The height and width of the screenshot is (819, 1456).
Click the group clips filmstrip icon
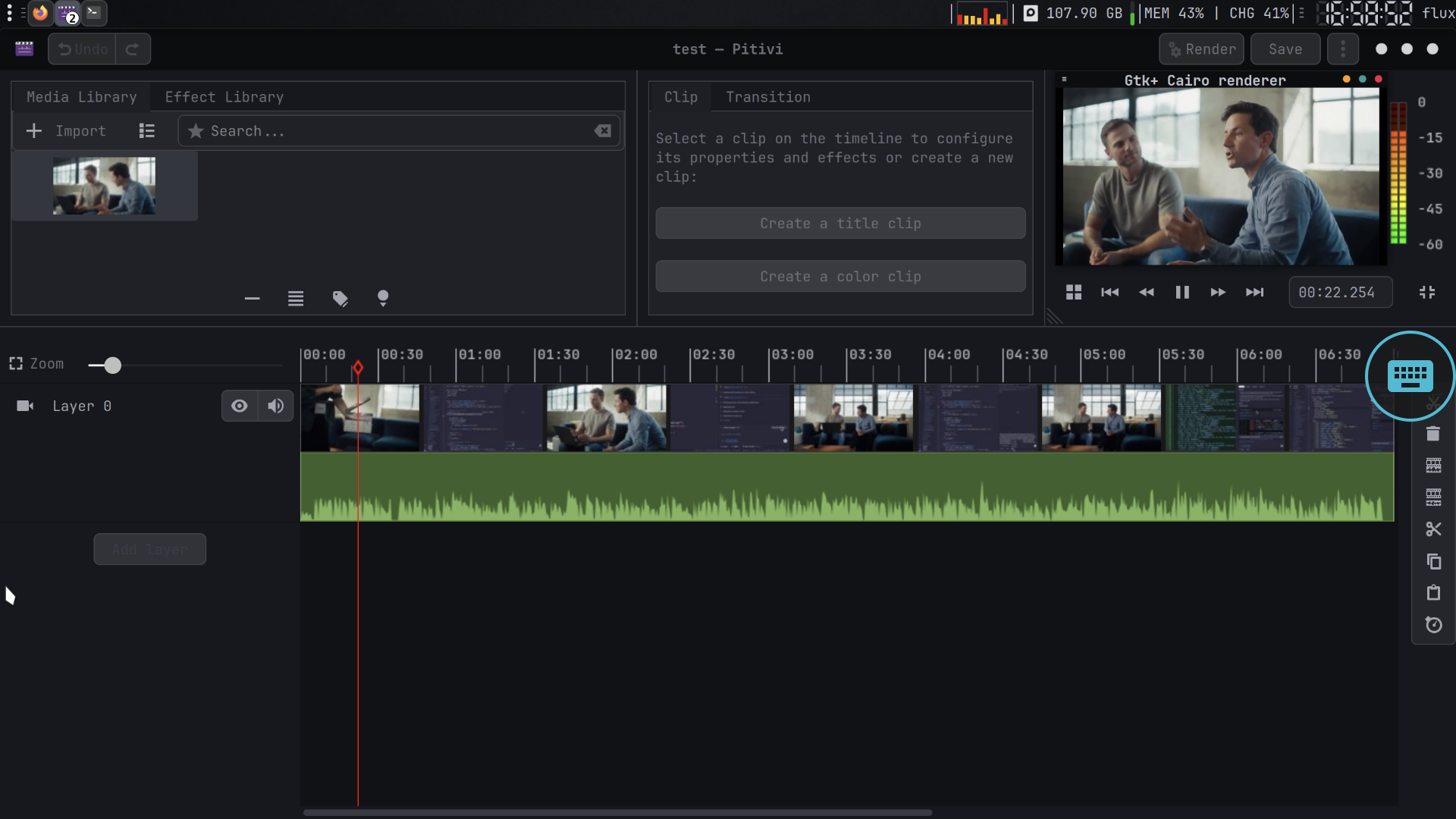[x=1432, y=466]
